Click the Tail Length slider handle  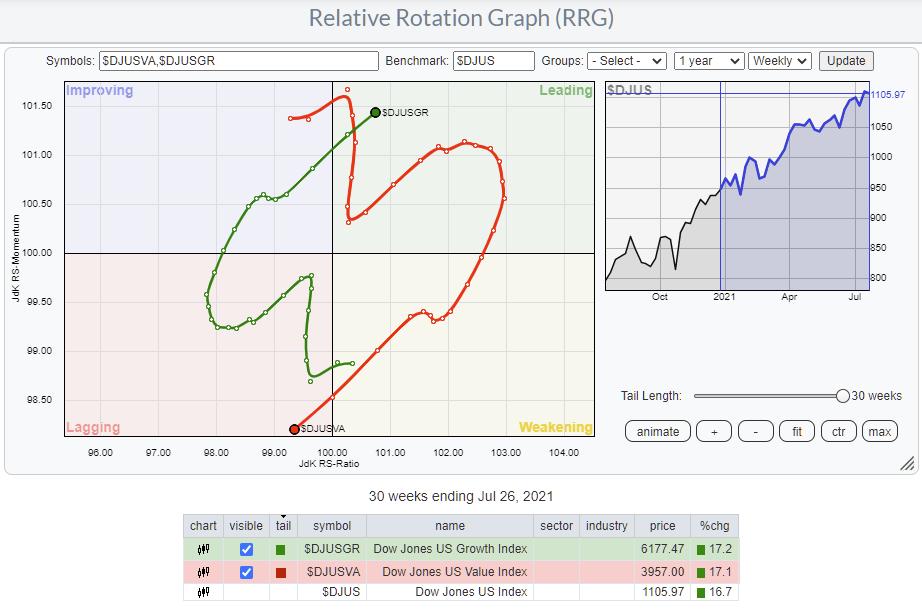pos(843,396)
